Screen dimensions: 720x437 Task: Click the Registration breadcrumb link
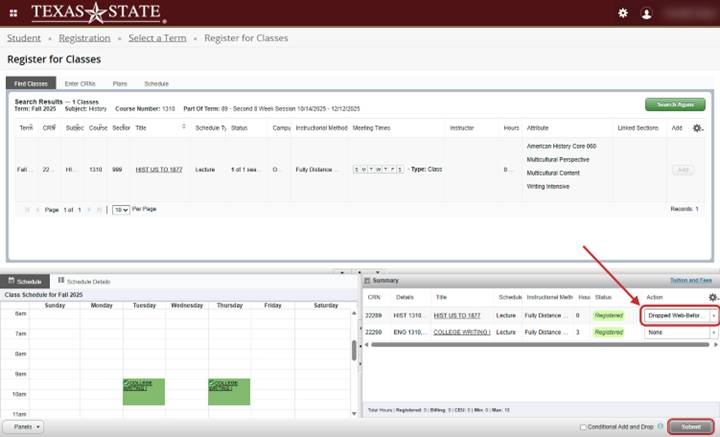coord(84,38)
